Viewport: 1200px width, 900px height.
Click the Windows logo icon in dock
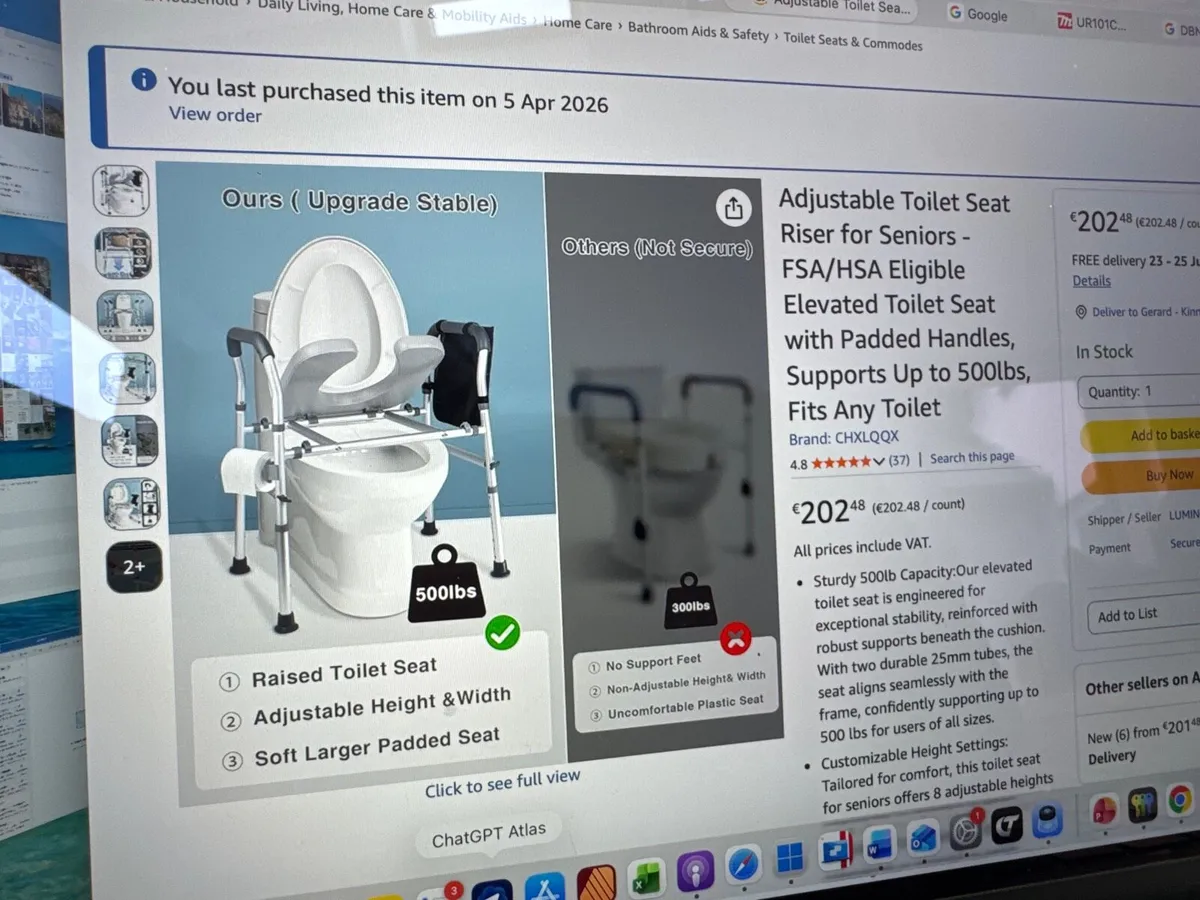coord(790,858)
